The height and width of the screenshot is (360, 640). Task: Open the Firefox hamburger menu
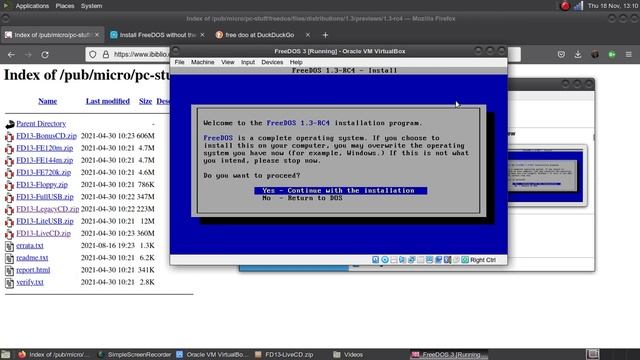point(629,54)
